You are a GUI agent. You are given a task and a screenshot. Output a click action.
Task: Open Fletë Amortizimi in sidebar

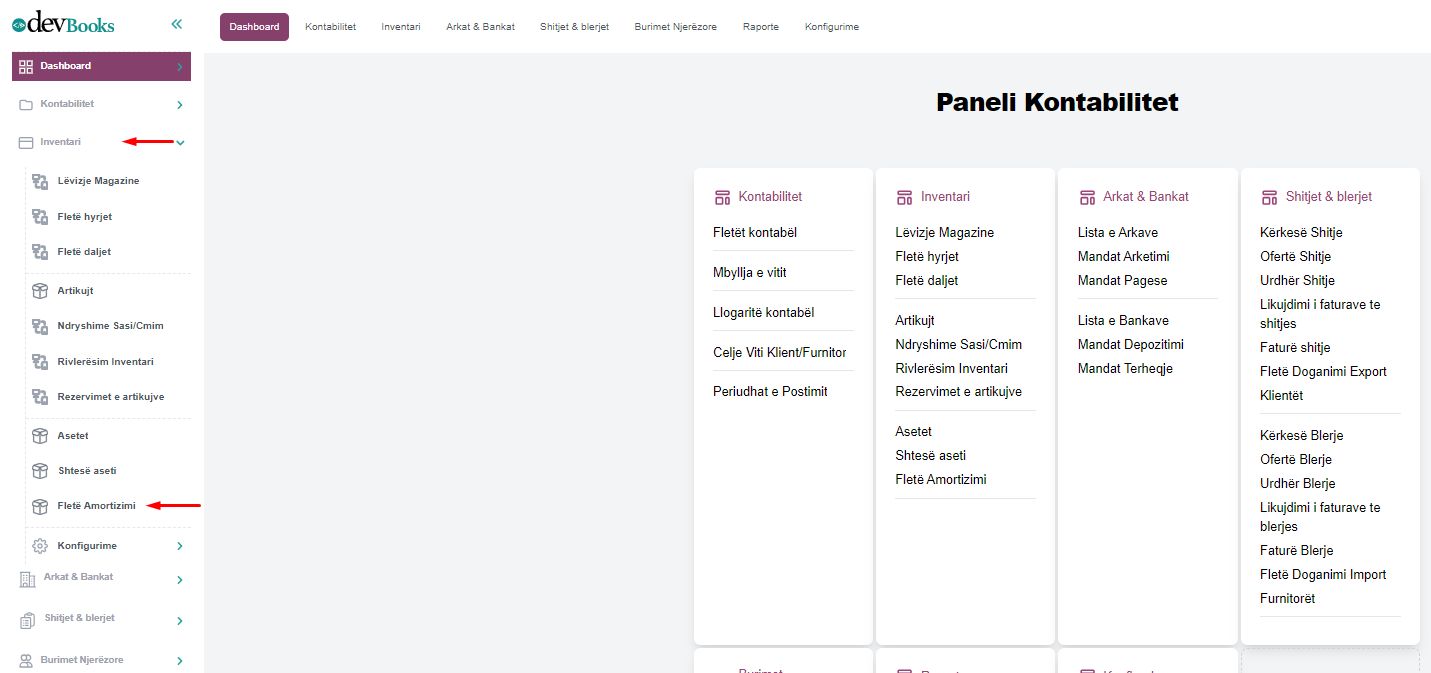96,506
